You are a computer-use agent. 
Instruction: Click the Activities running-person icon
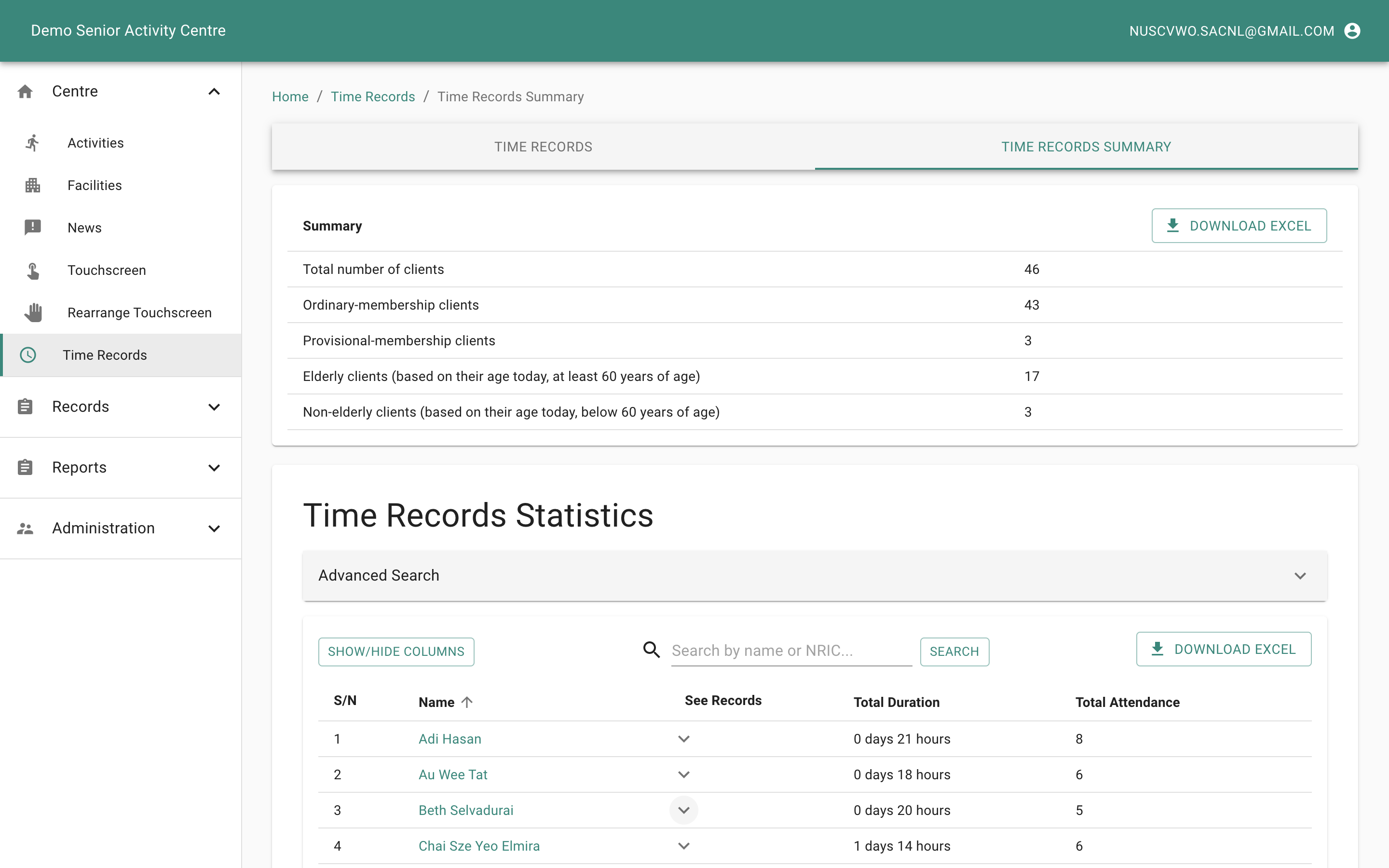[33, 143]
